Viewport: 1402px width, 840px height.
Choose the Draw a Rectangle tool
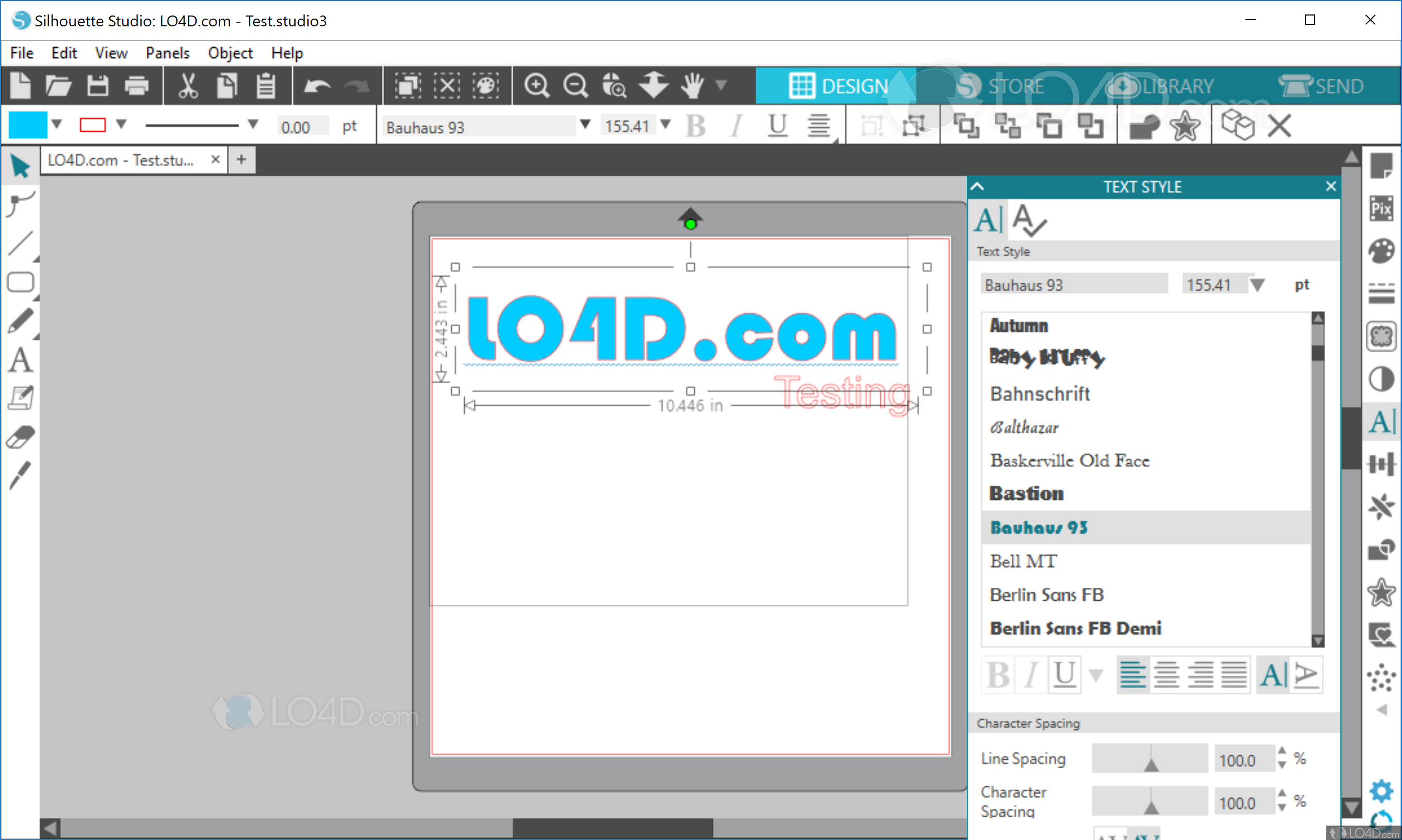pyautogui.click(x=21, y=282)
